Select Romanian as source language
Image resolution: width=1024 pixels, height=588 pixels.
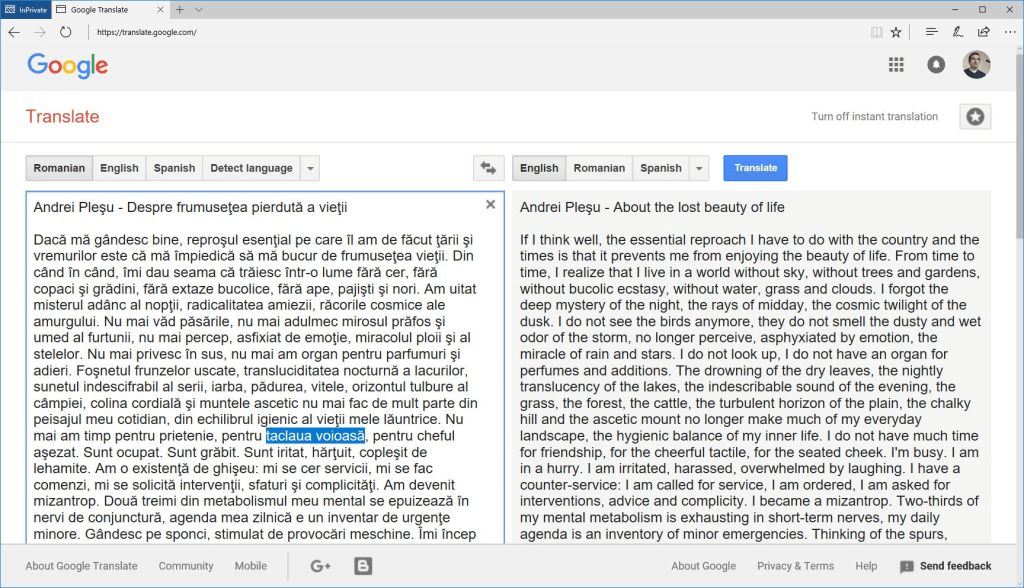click(59, 168)
